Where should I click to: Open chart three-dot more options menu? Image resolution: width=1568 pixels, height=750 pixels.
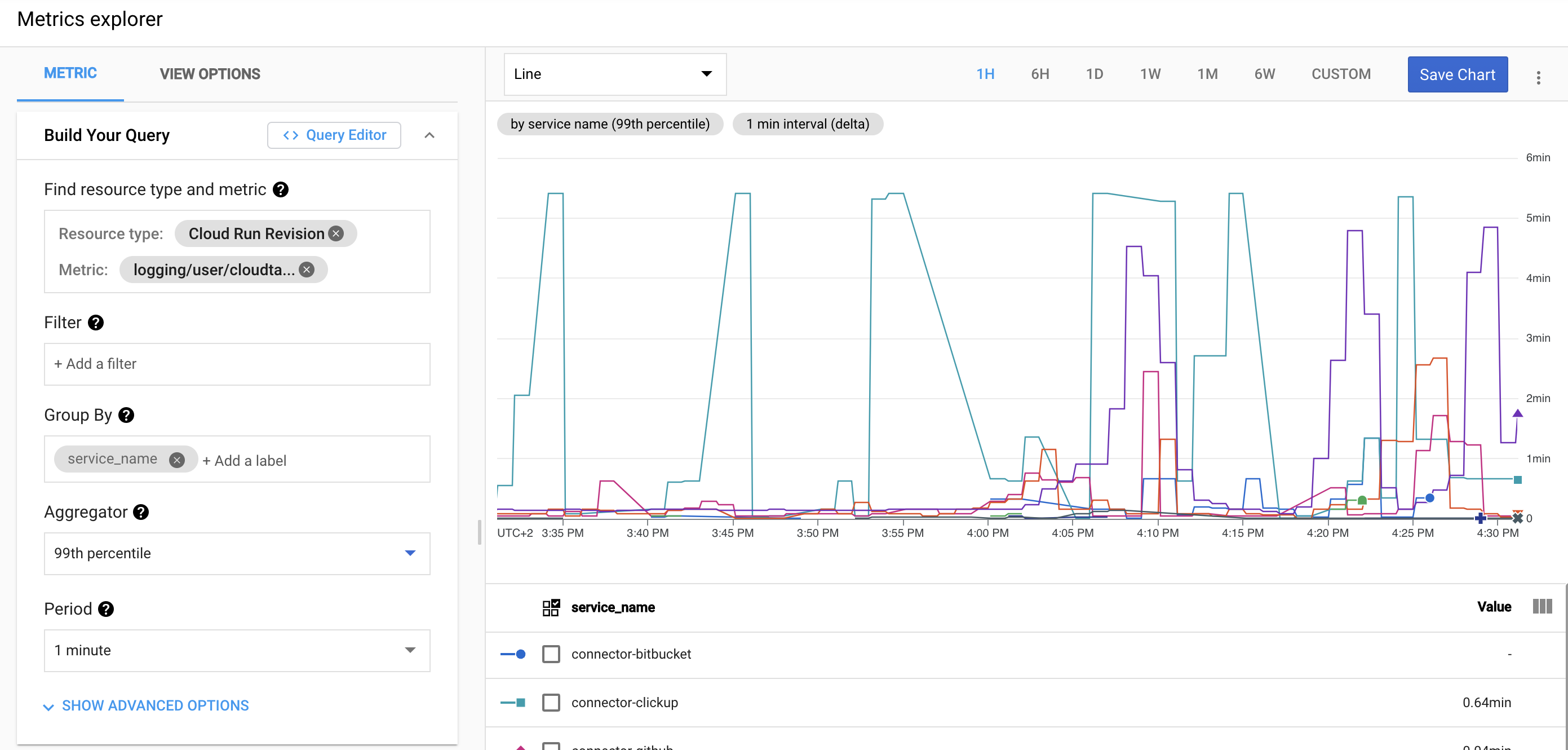click(x=1538, y=77)
